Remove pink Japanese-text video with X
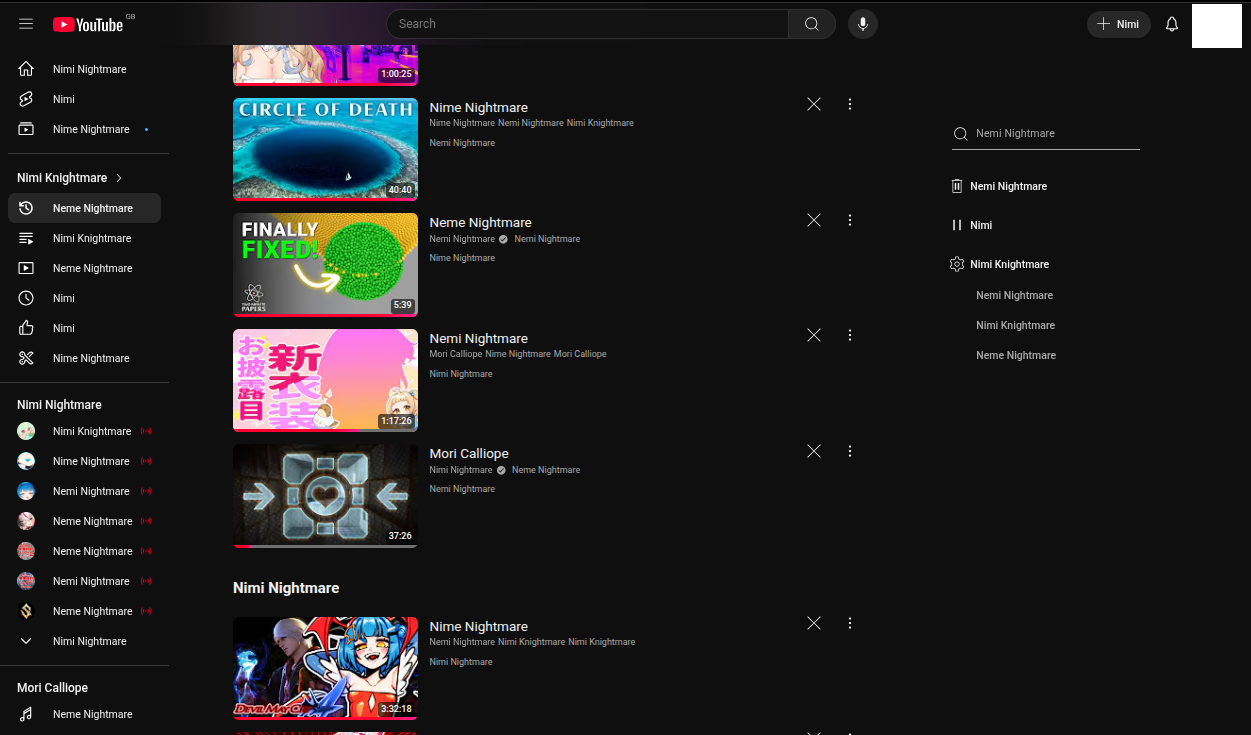The width and height of the screenshot is (1251, 735). tap(814, 335)
